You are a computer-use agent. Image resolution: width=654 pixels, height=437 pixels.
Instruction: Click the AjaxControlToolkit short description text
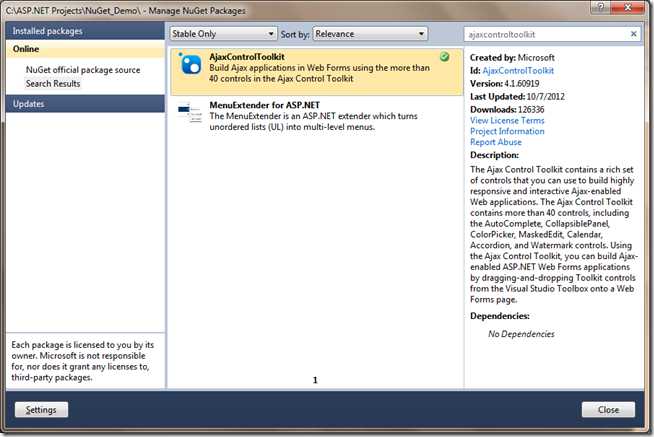[319, 73]
